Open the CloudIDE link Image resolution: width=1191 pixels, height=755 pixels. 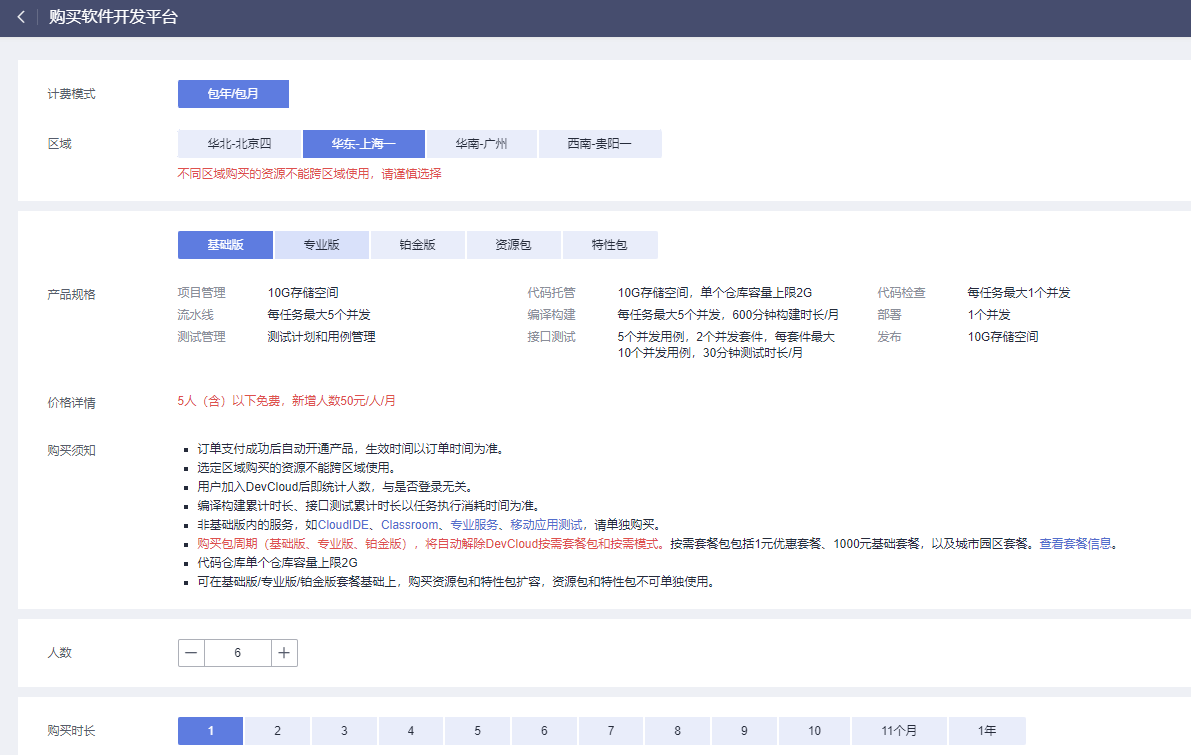[x=344, y=525]
